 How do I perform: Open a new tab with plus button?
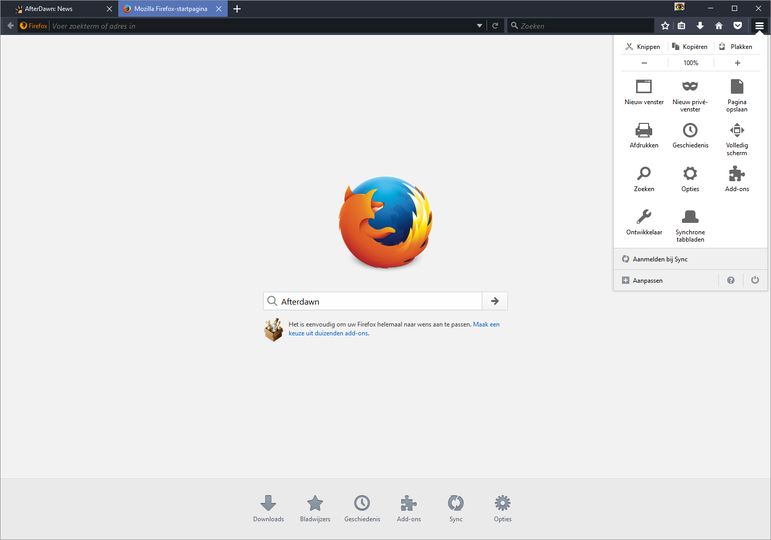tap(237, 9)
